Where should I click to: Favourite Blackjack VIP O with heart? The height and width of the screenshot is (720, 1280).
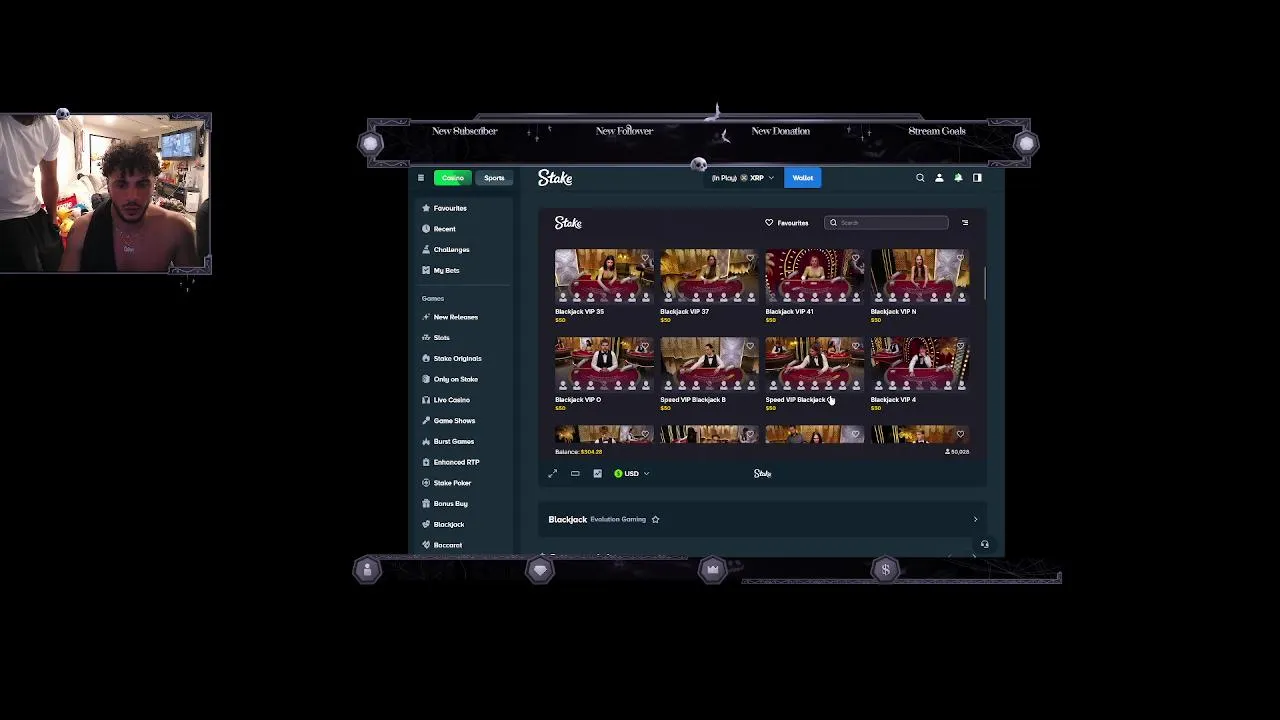click(645, 347)
